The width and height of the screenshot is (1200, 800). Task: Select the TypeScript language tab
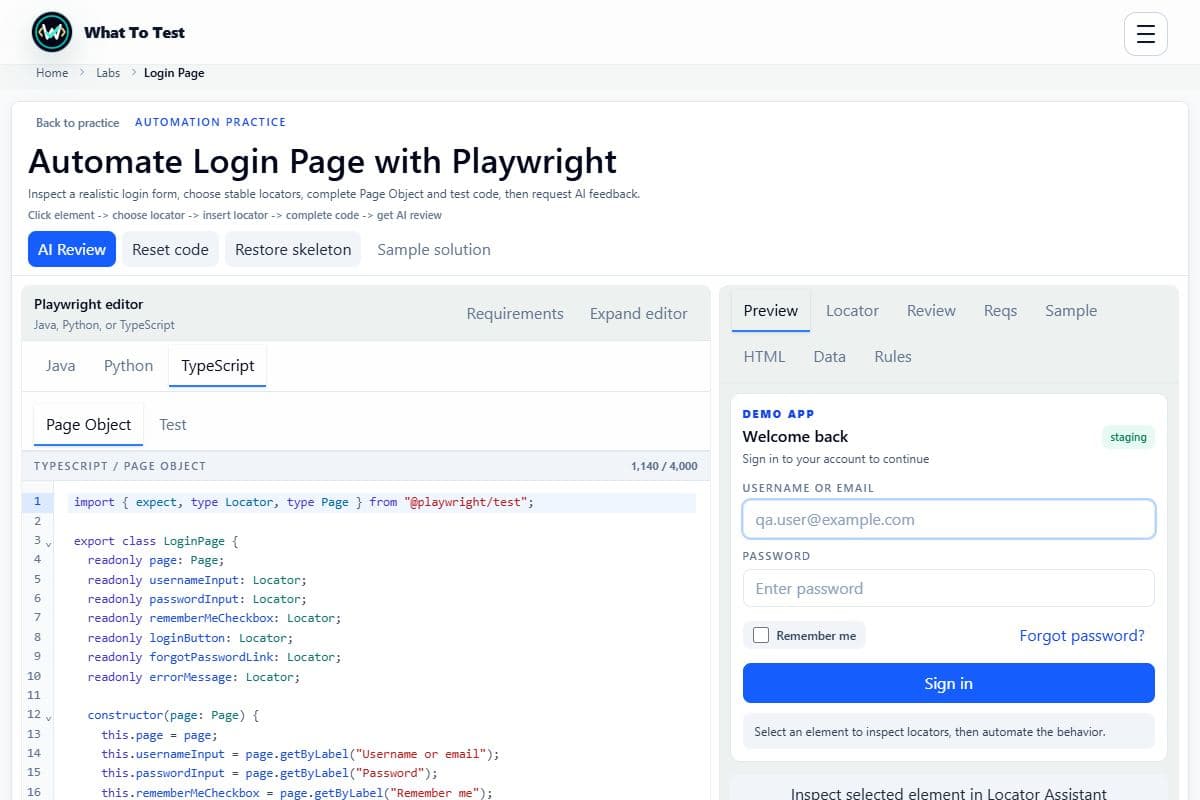pos(218,366)
